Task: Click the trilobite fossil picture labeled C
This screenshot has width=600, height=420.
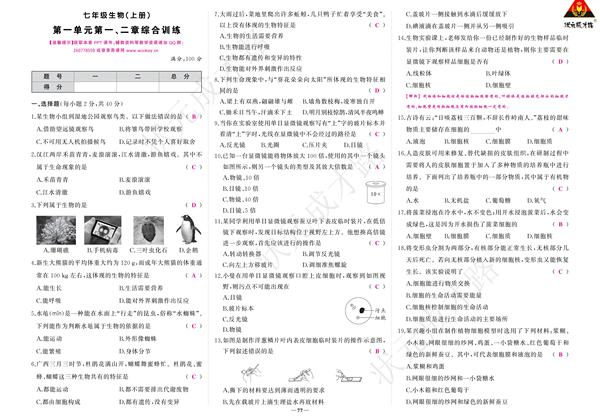Action: point(148,230)
